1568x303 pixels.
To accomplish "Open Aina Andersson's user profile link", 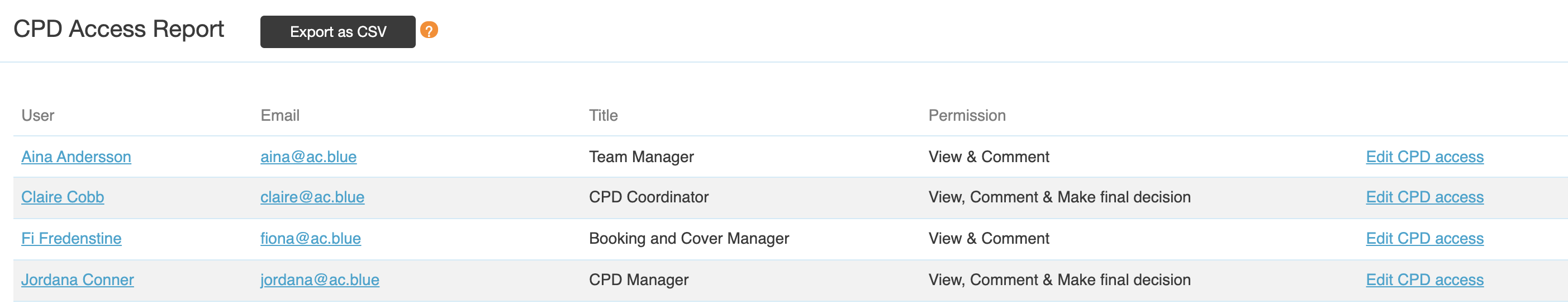I will pyautogui.click(x=76, y=157).
